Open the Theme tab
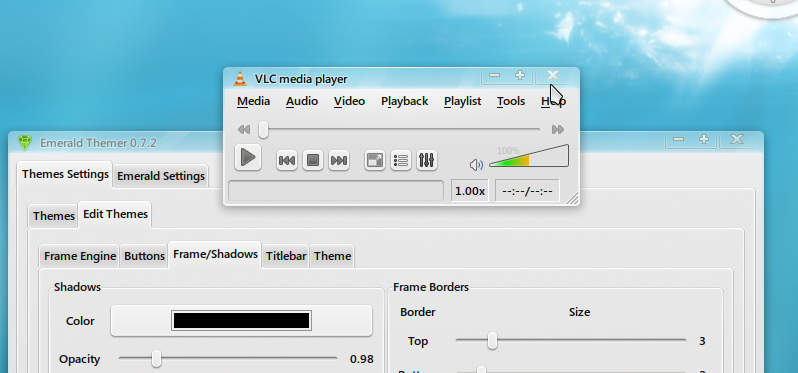This screenshot has height=373, width=798. (332, 256)
